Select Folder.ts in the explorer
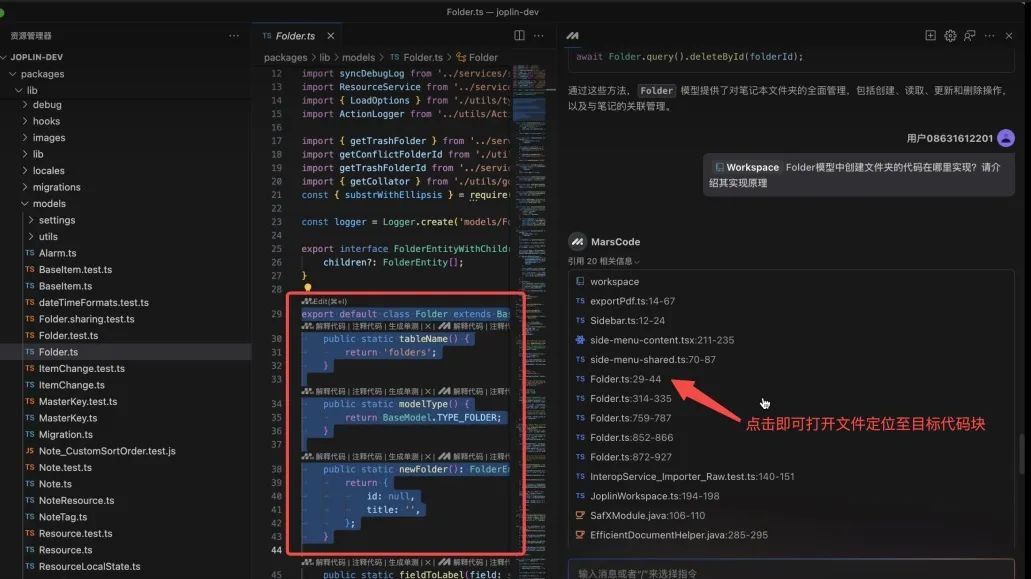Viewport: 1031px width, 579px height. (58, 352)
